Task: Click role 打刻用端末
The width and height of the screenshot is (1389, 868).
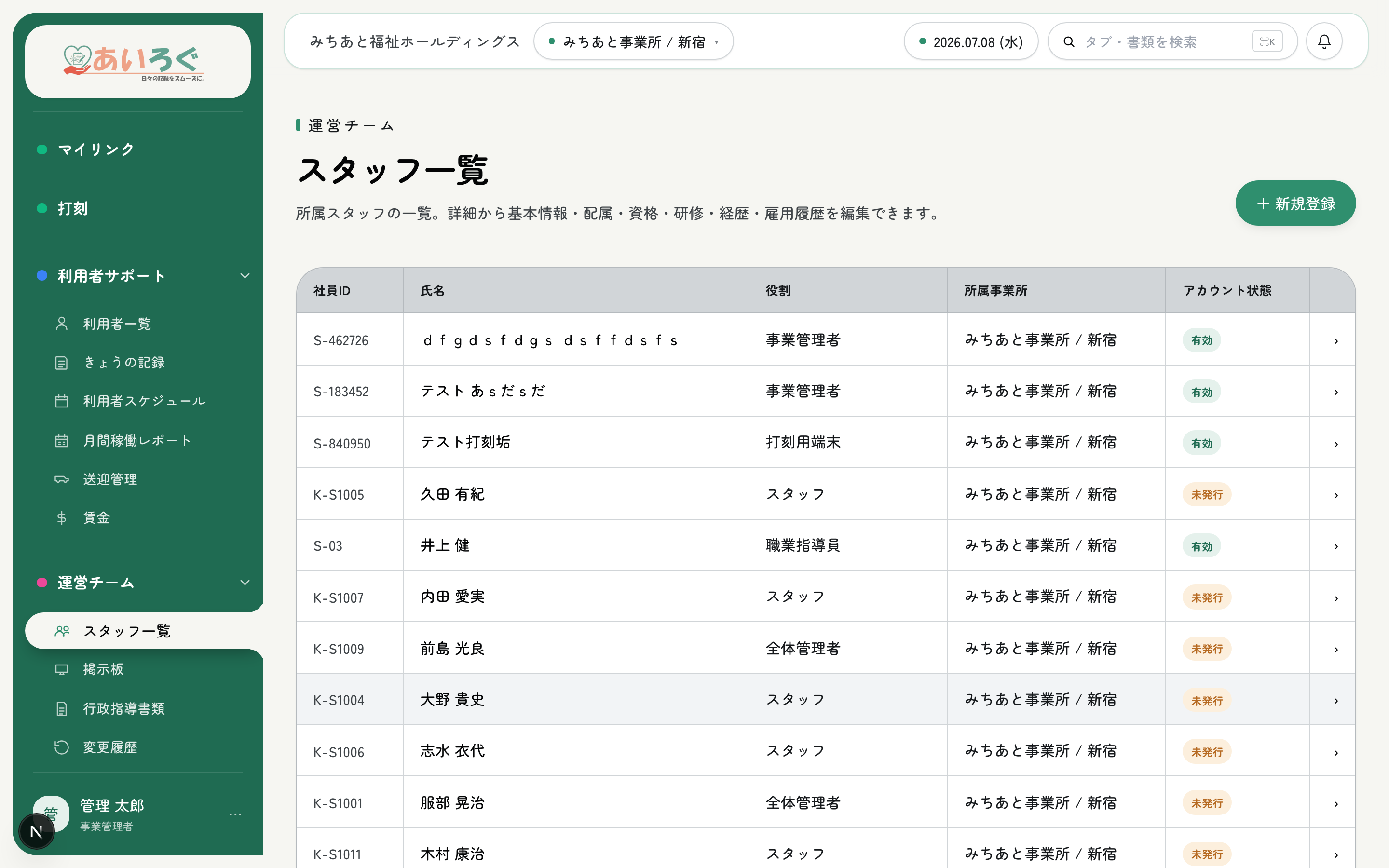Action: click(803, 442)
